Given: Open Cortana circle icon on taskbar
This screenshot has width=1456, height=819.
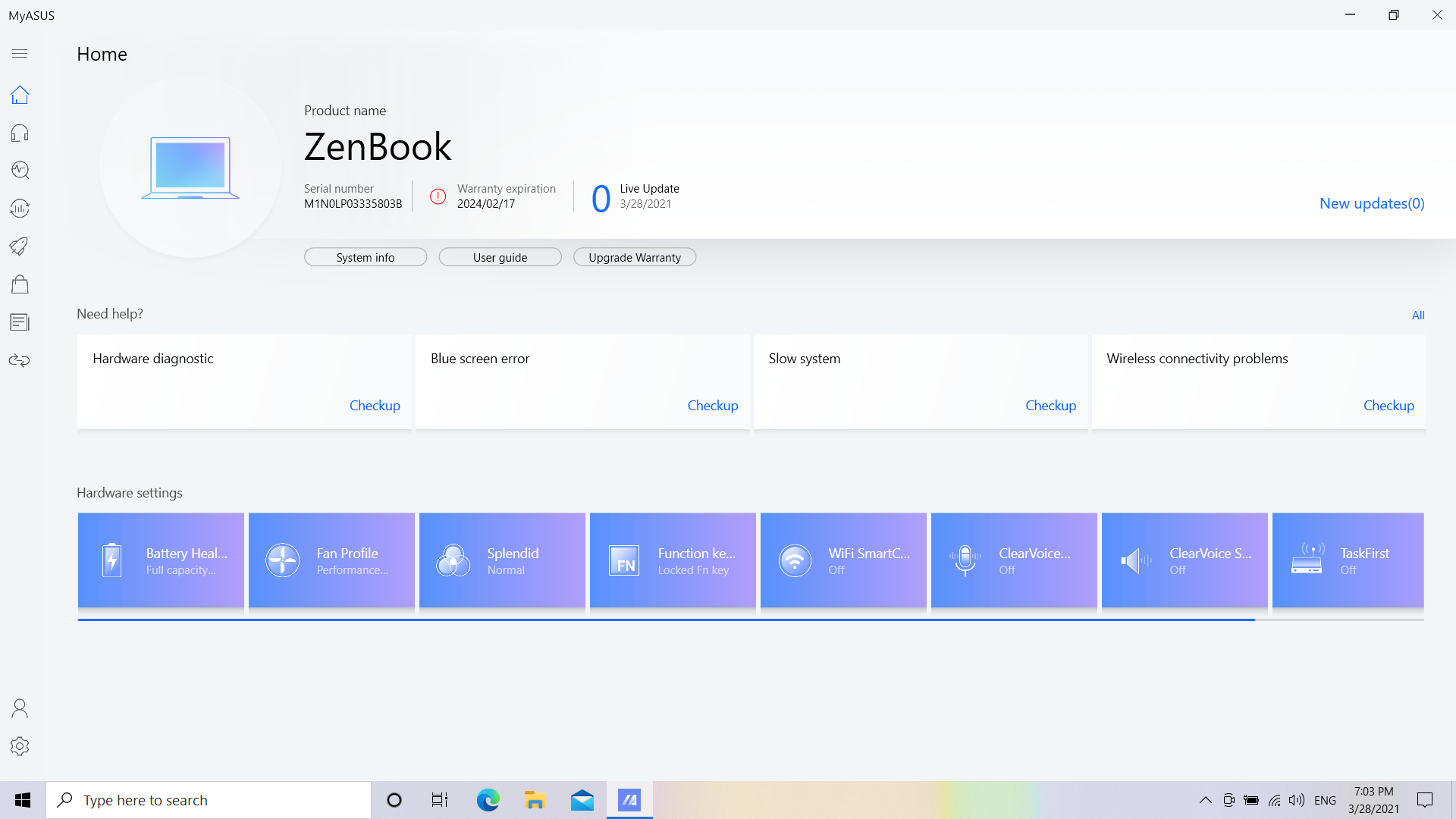Looking at the screenshot, I should (394, 800).
